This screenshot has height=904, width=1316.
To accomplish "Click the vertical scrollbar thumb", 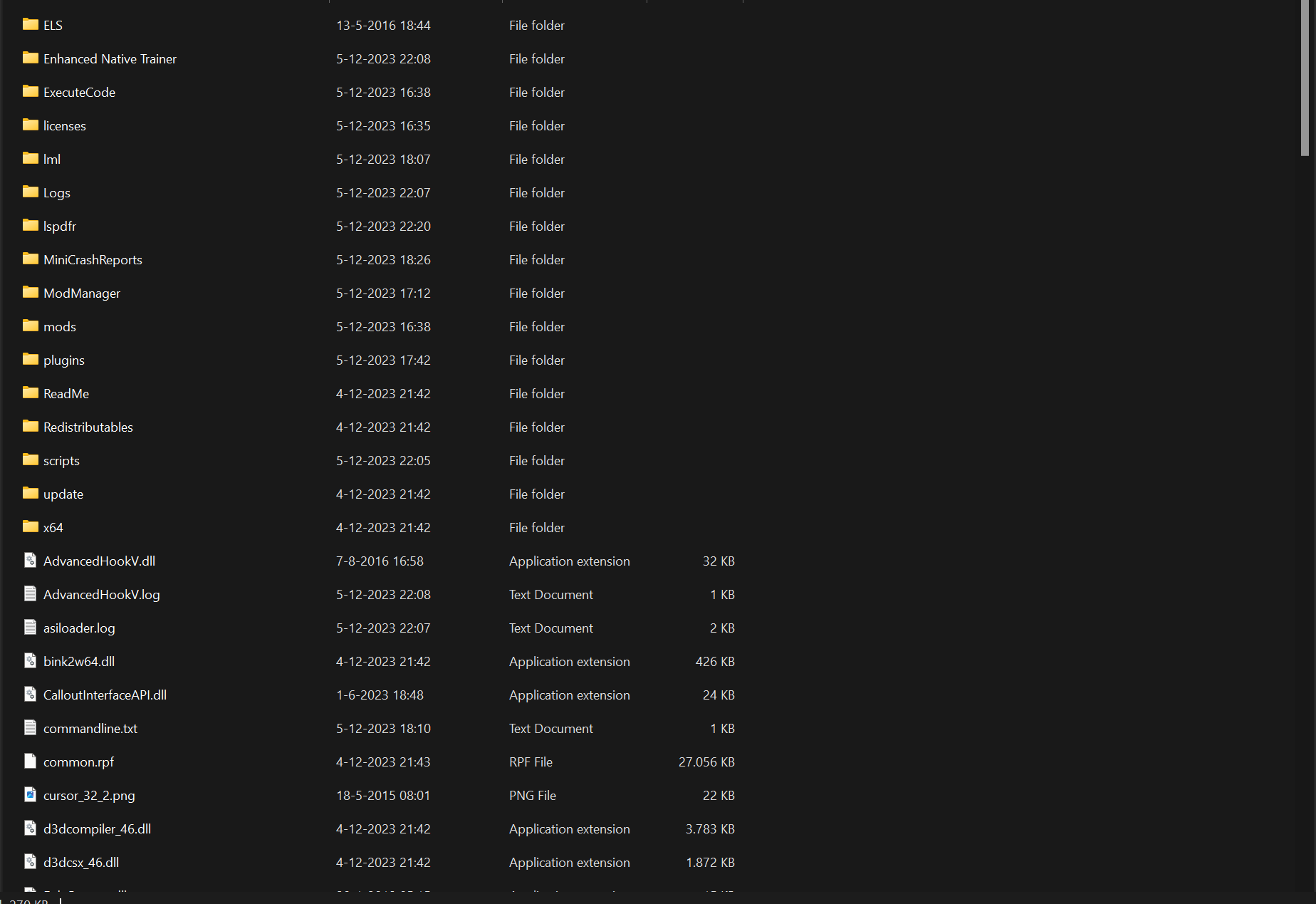I will point(1305,77).
